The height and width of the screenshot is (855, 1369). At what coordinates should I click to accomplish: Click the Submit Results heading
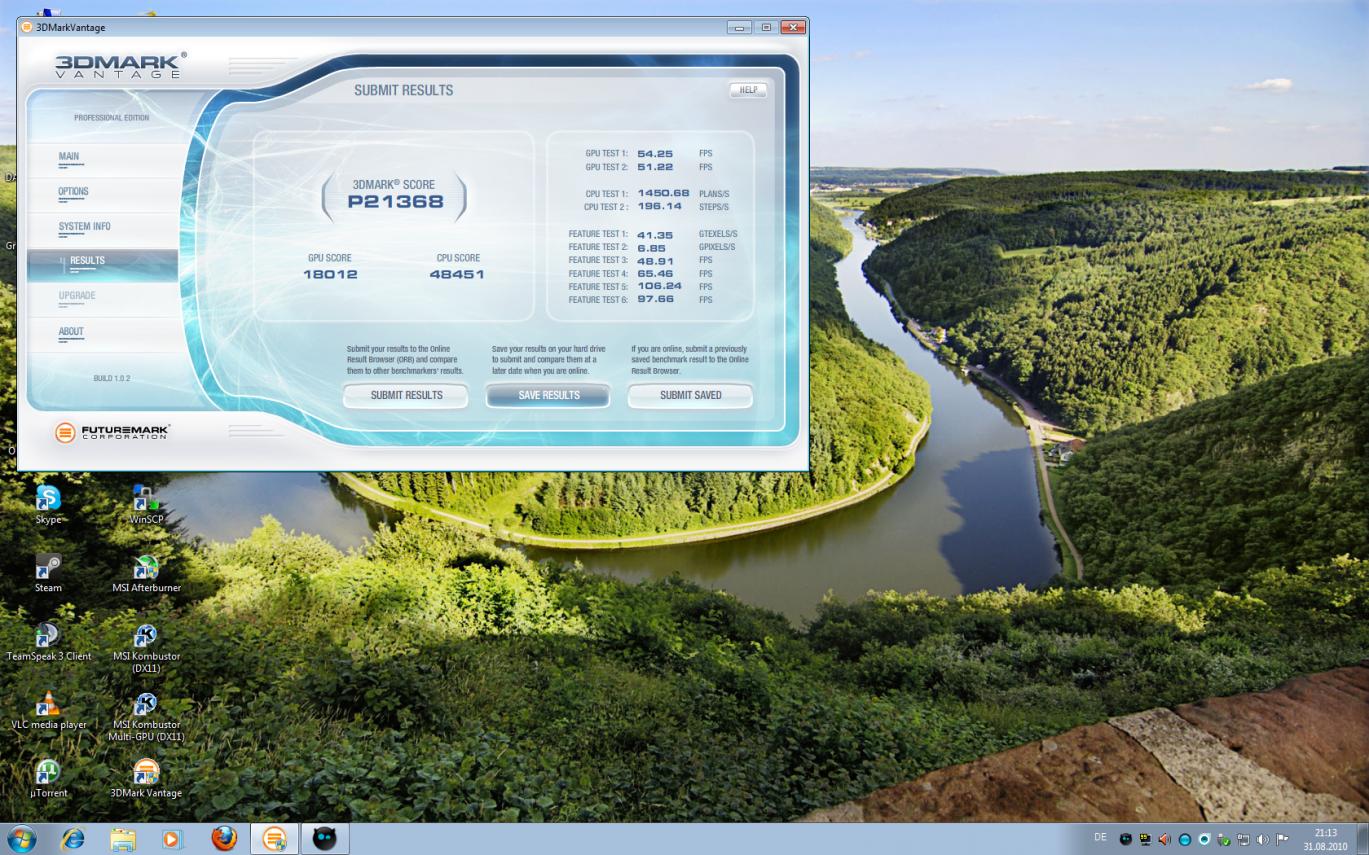pyautogui.click(x=403, y=90)
